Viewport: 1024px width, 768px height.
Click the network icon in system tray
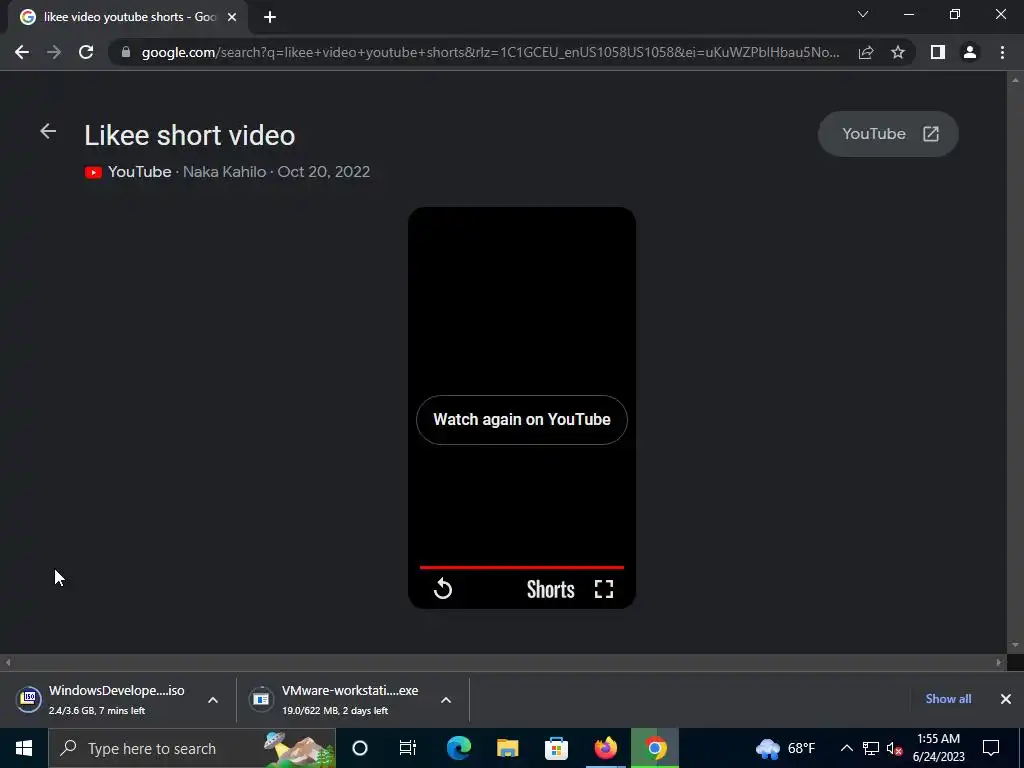871,748
